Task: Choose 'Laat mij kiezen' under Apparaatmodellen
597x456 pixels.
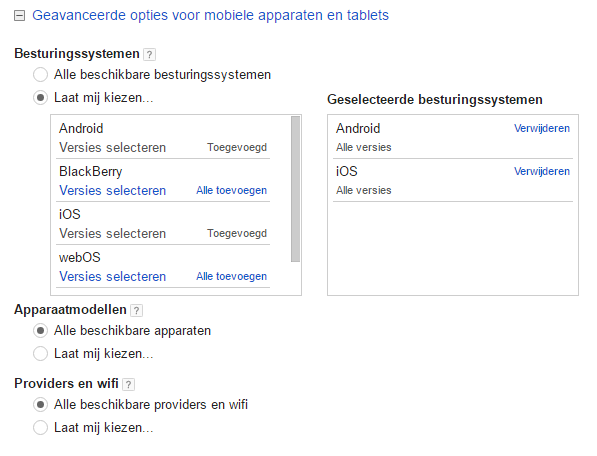Action: point(40,354)
